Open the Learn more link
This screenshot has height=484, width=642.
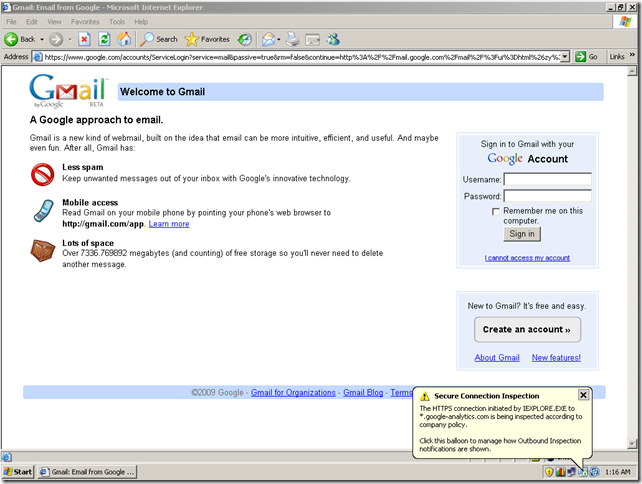click(169, 224)
